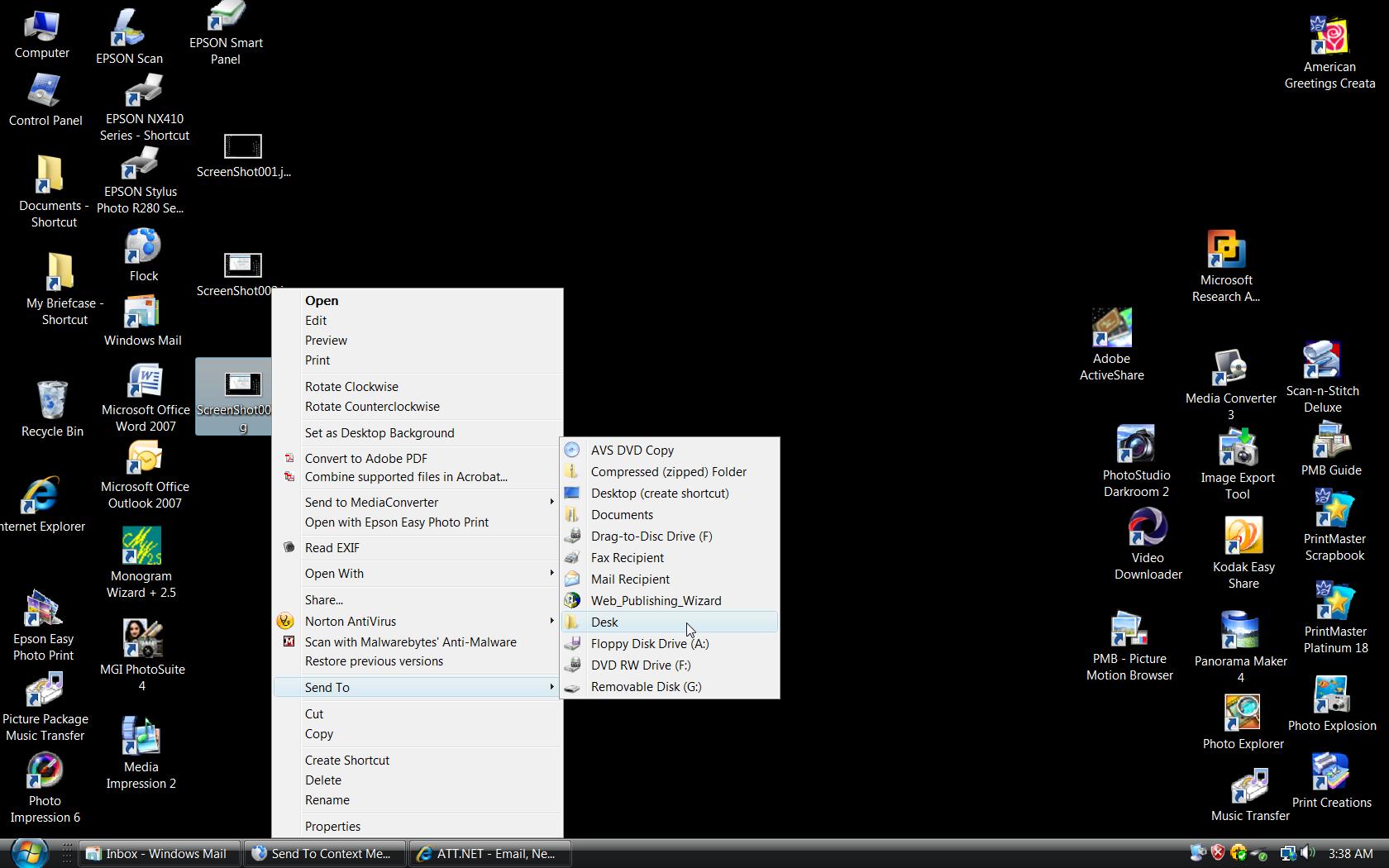Image resolution: width=1389 pixels, height=868 pixels.
Task: Select the Media Impression 2 icon
Action: pyautogui.click(x=141, y=753)
